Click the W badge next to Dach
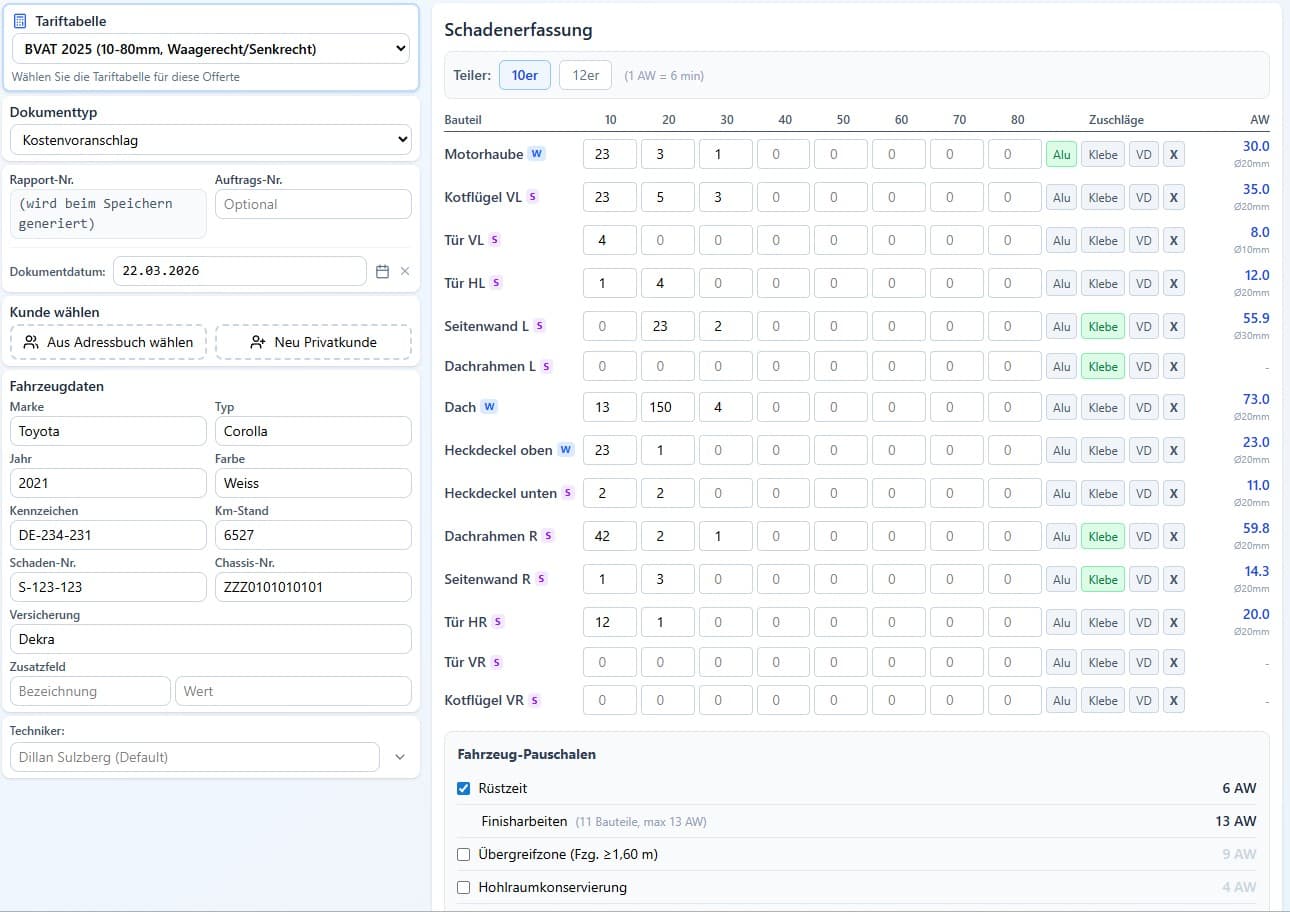This screenshot has height=912, width=1290. click(x=489, y=407)
